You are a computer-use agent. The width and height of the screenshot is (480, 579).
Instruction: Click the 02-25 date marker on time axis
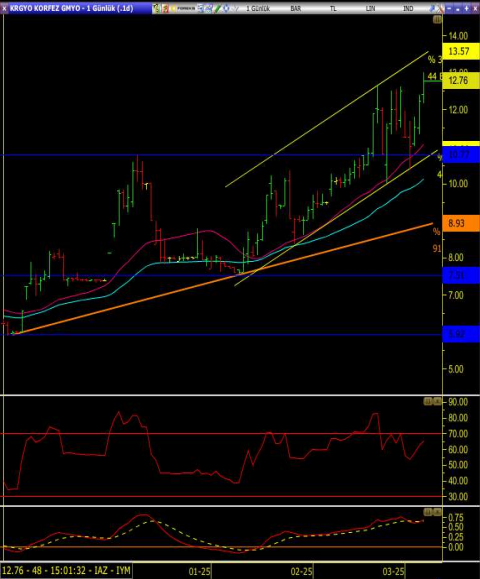point(301,571)
